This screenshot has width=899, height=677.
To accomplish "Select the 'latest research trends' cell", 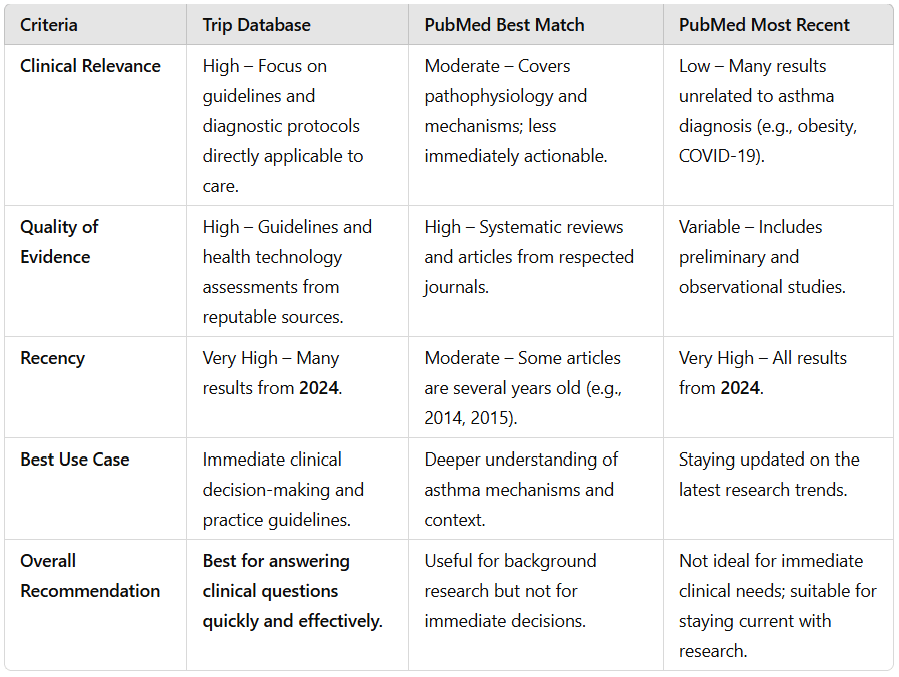I will click(769, 475).
